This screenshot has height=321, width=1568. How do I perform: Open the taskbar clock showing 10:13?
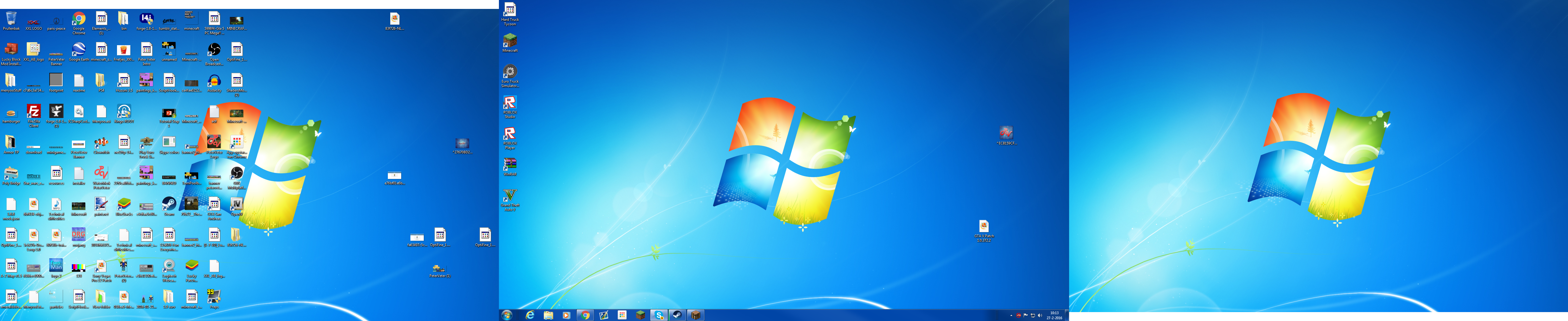pyautogui.click(x=1054, y=316)
